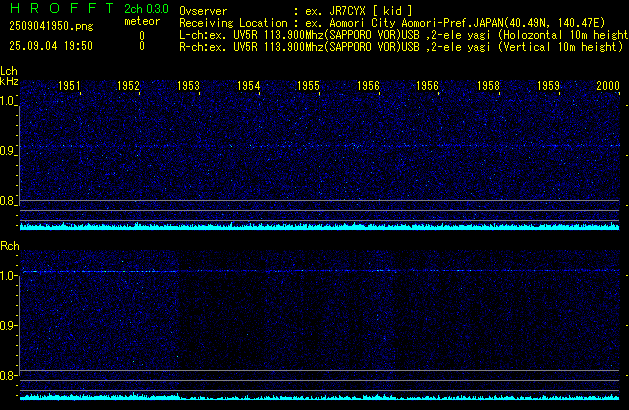Click the Lch 0.8 kHz axis label
Screen dimensions: 629x410
click(x=7, y=201)
